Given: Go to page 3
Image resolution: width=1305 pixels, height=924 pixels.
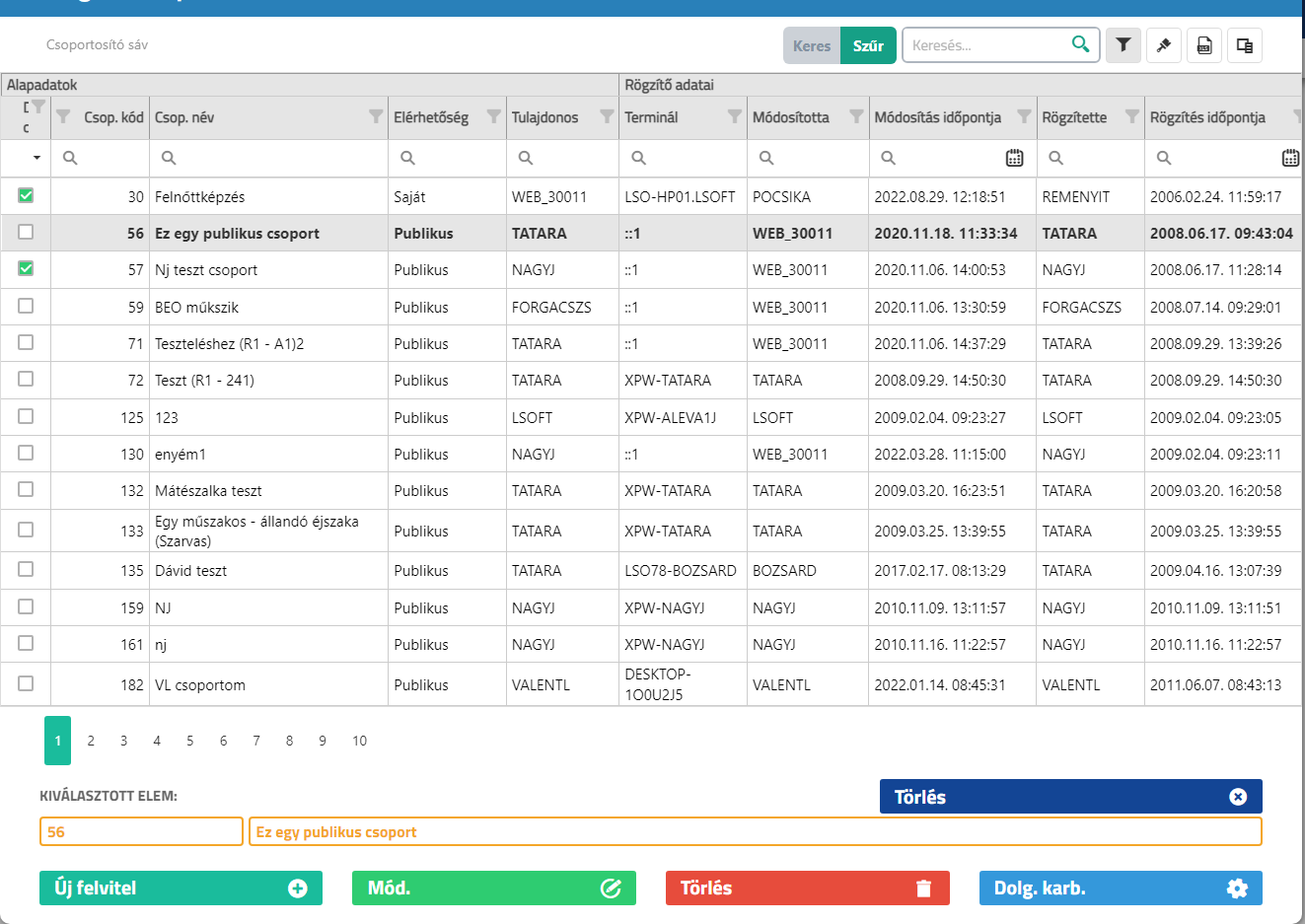Looking at the screenshot, I should [x=123, y=741].
